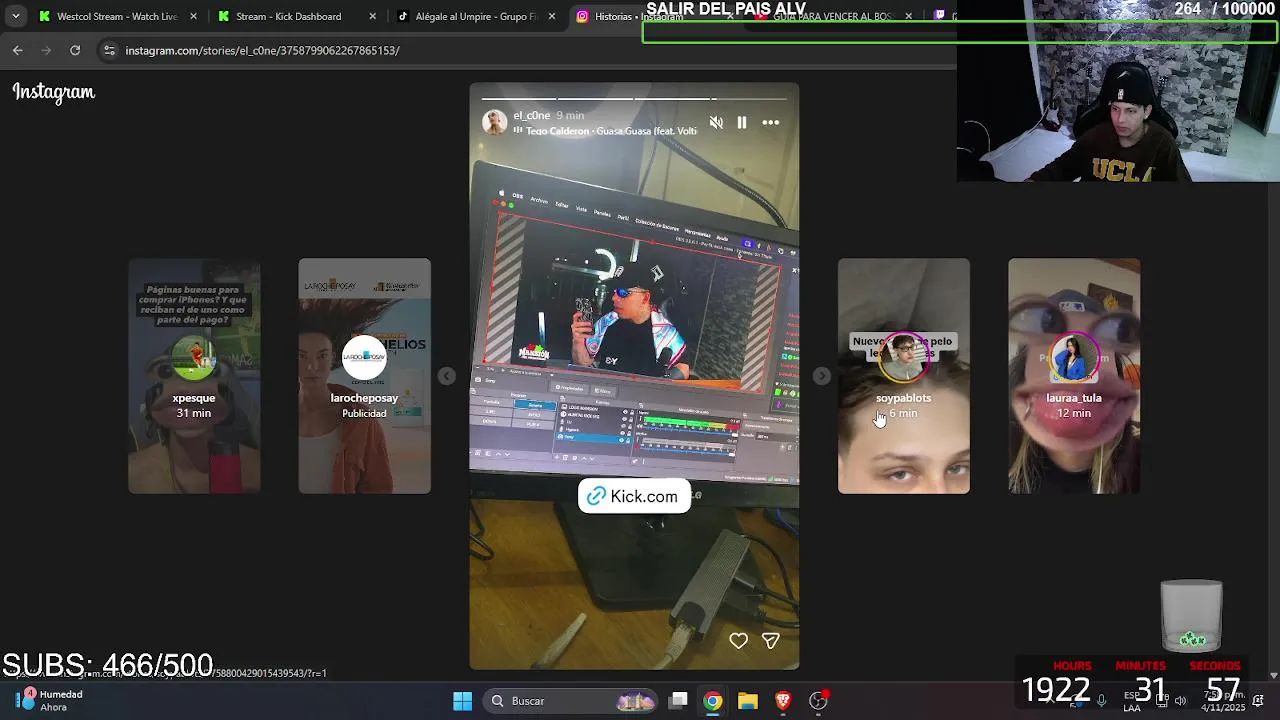Go back in browser history
Image resolution: width=1280 pixels, height=720 pixels.
pyautogui.click(x=17, y=50)
